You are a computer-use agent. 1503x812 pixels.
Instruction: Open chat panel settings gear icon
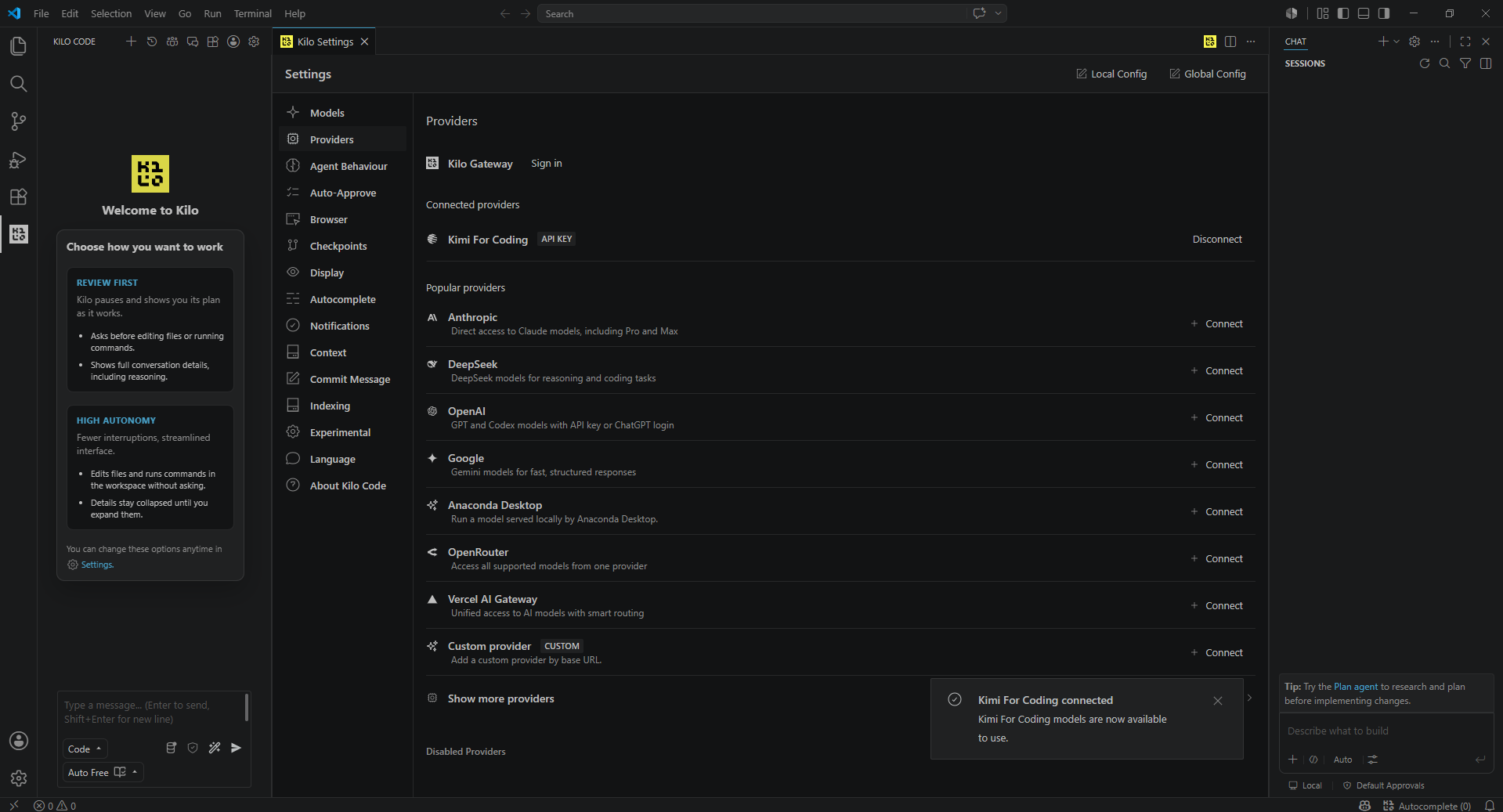(1414, 42)
